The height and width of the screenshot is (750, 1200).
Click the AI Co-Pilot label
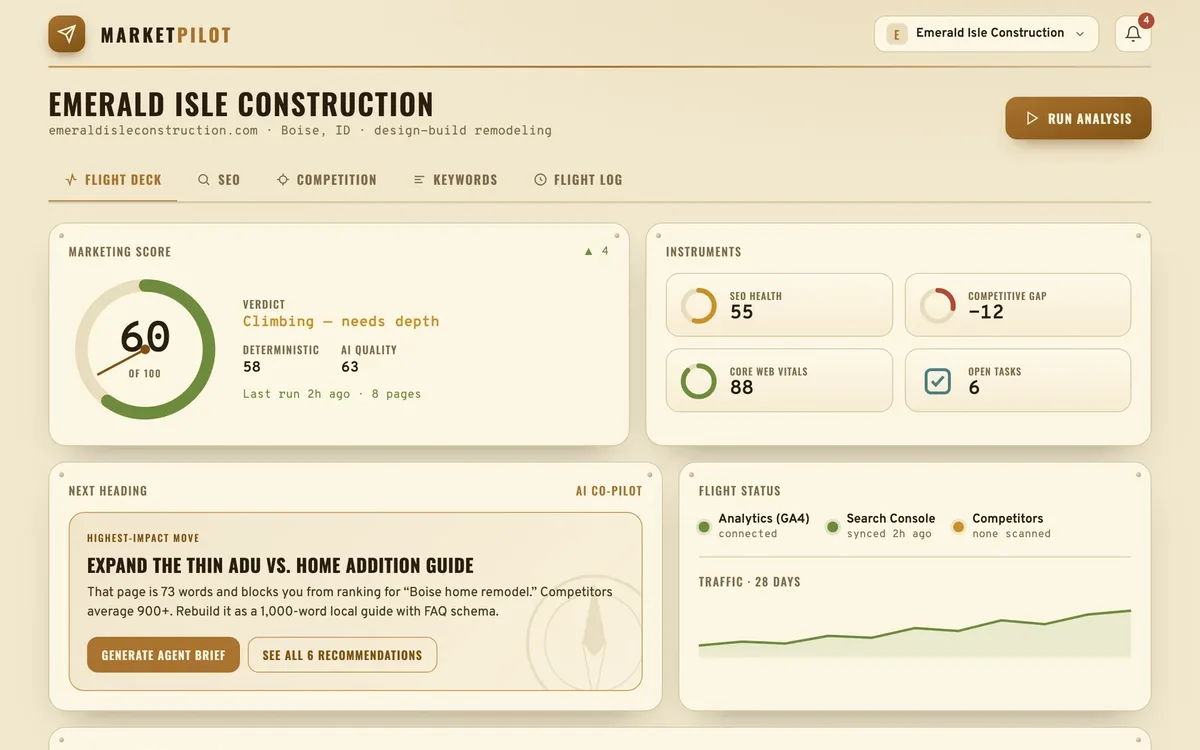[609, 491]
